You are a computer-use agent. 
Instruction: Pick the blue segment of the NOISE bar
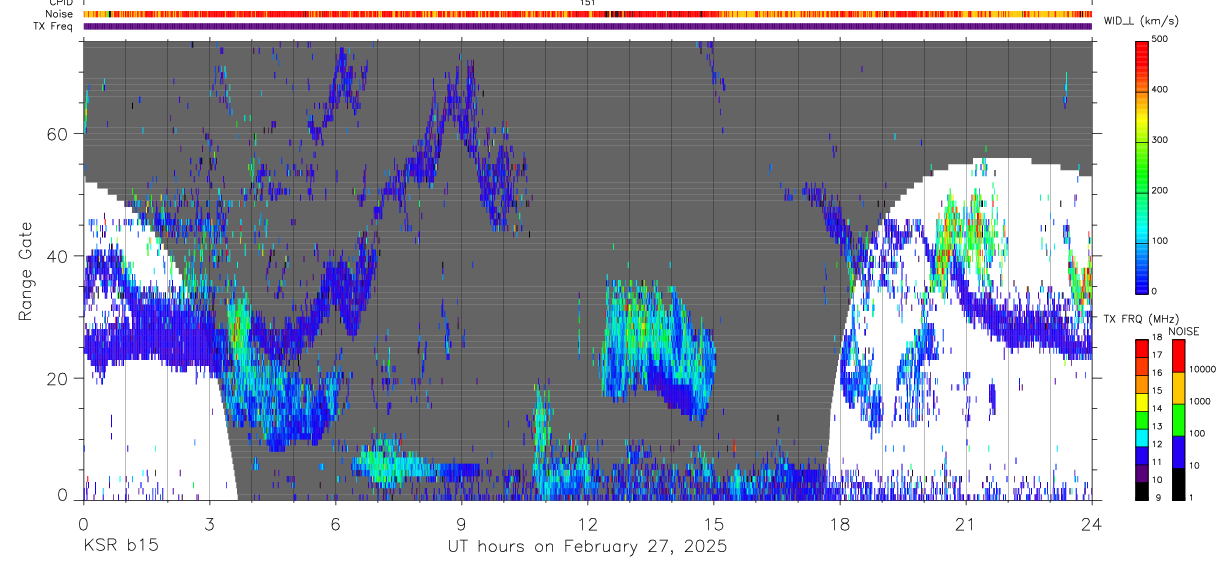tap(1178, 451)
